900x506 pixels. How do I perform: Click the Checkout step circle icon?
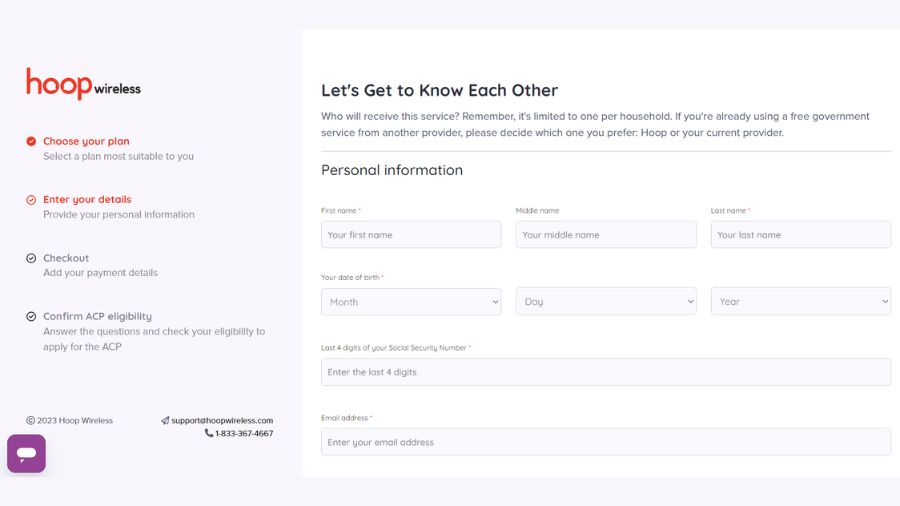pos(31,258)
